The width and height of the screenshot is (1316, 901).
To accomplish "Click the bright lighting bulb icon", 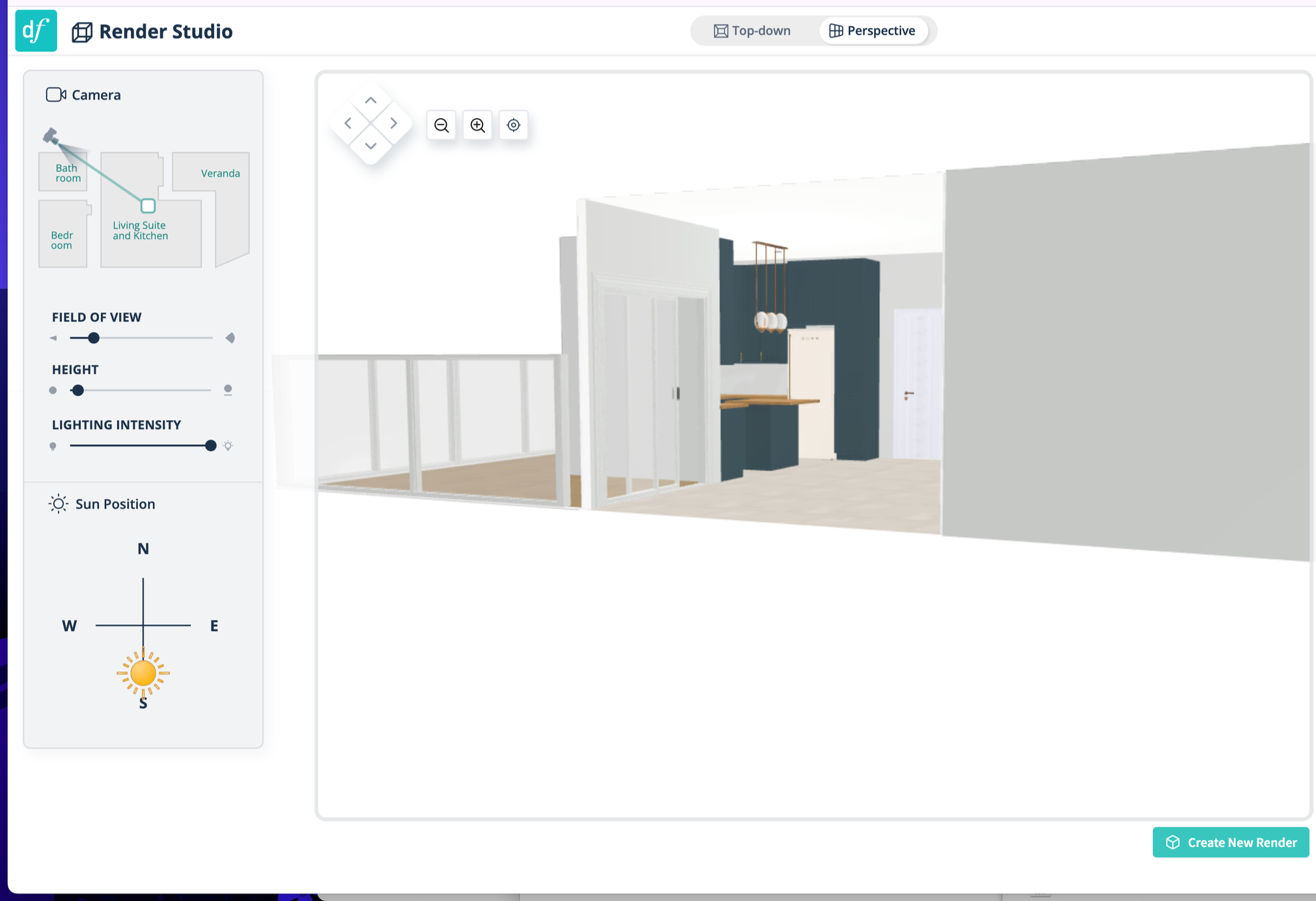I will [228, 446].
